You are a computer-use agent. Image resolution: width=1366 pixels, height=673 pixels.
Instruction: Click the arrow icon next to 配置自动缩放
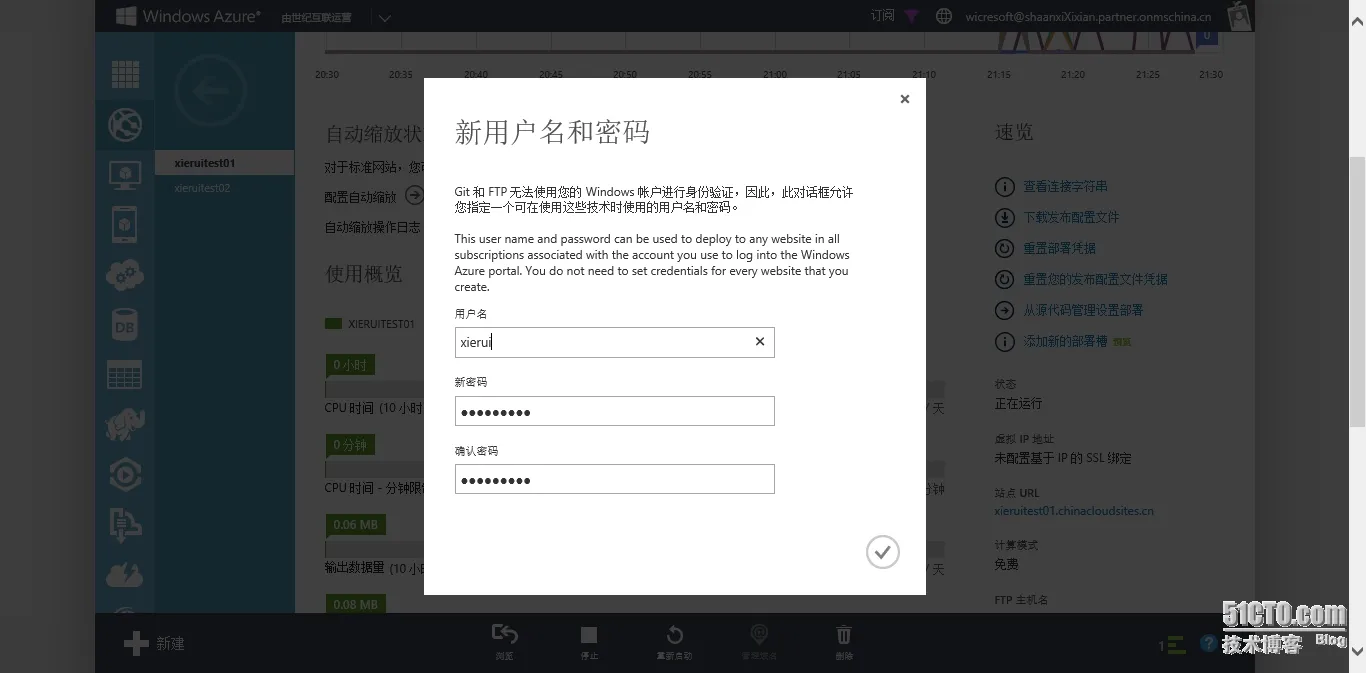(x=414, y=196)
